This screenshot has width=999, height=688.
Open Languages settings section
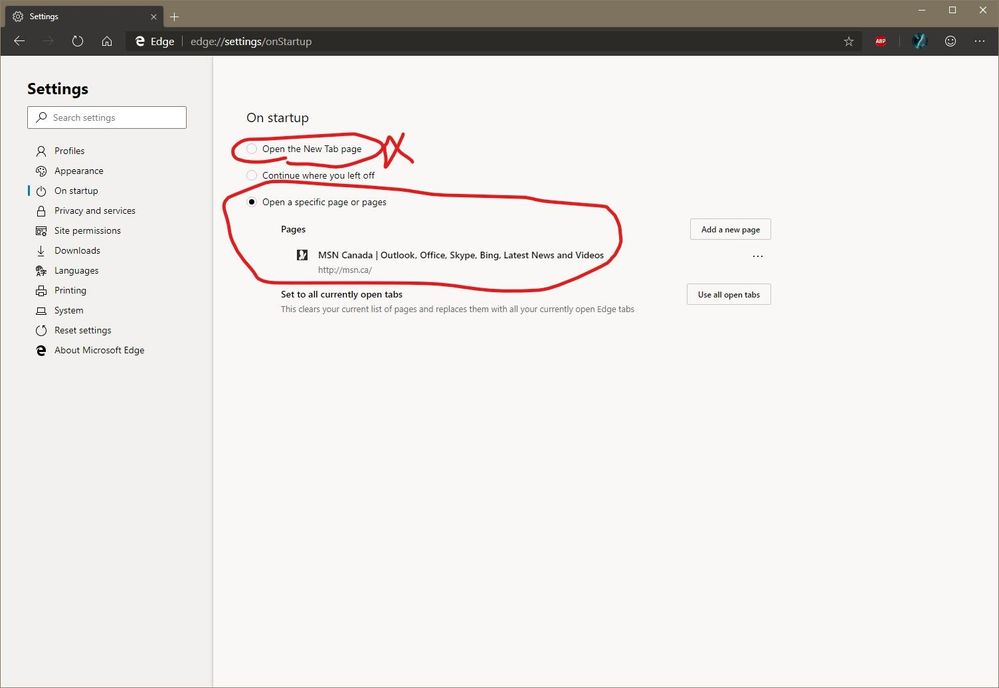click(x=76, y=271)
